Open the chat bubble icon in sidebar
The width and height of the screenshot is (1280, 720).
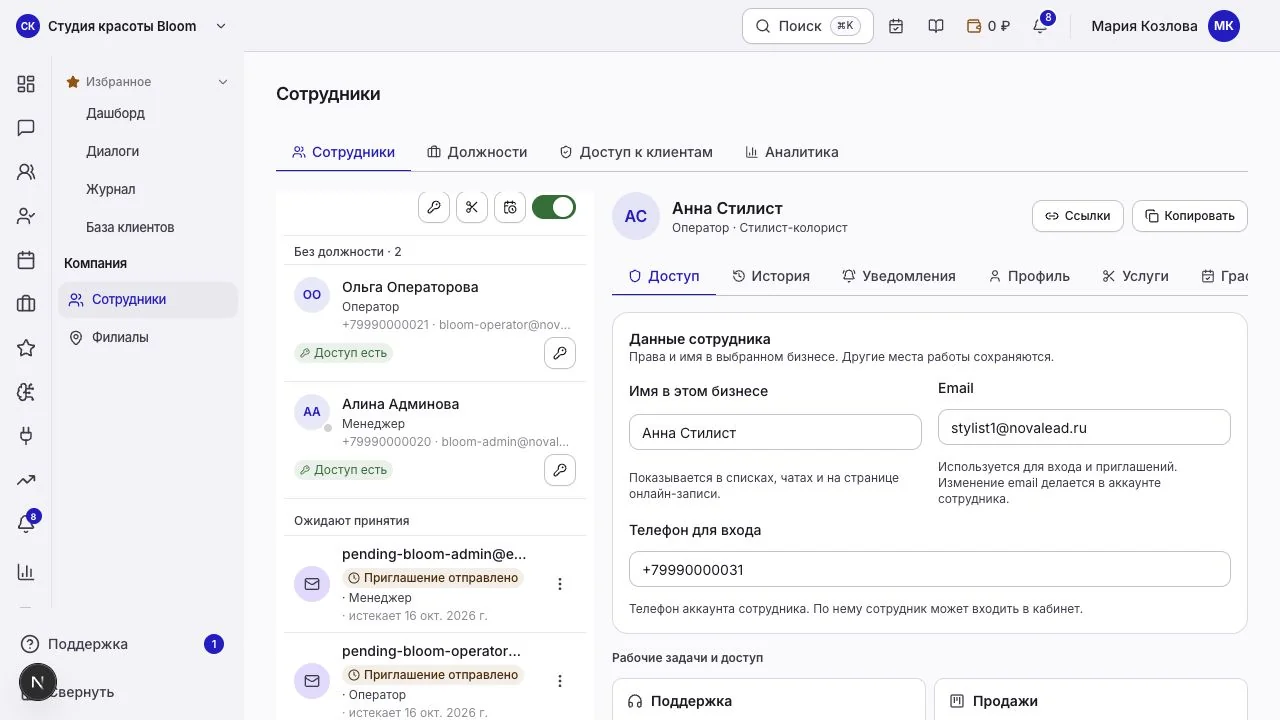(x=26, y=128)
